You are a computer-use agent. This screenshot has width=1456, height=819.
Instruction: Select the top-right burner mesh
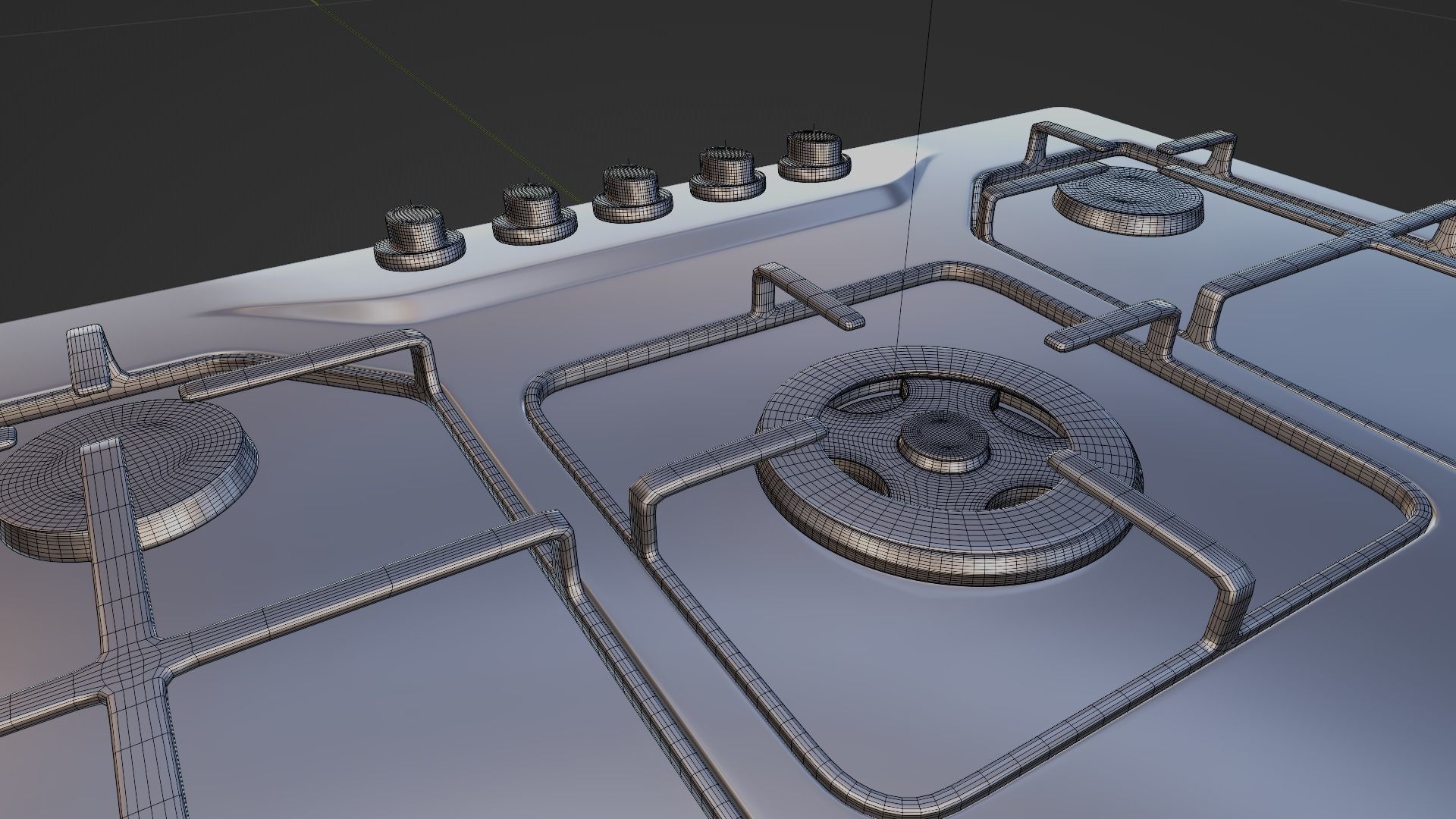pos(1128,200)
